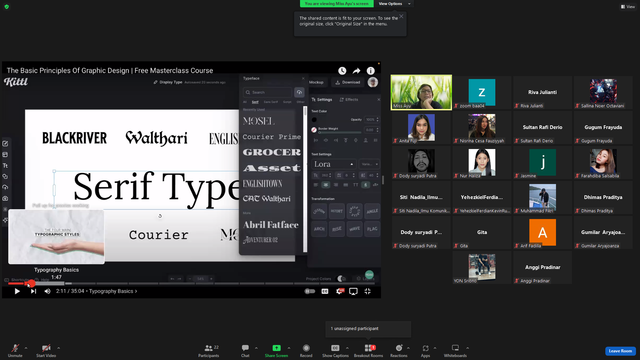Toggle video subtitles CC icon
This screenshot has width=640, height=360.
(x=324, y=291)
